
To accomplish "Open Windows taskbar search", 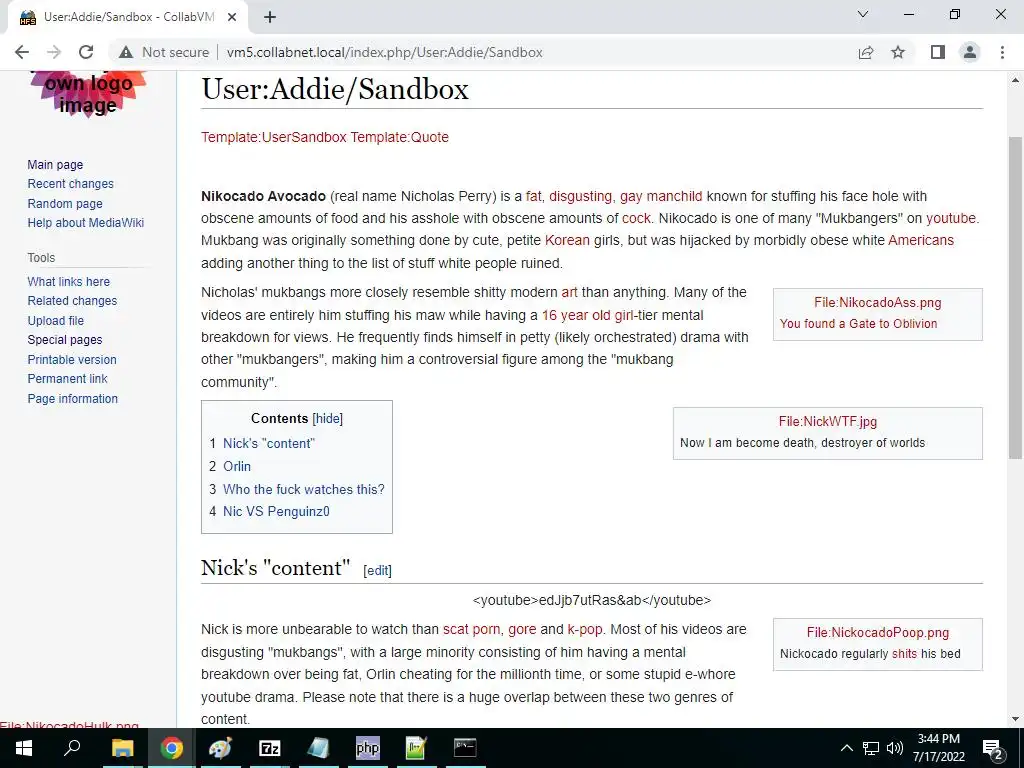I will click(72, 748).
